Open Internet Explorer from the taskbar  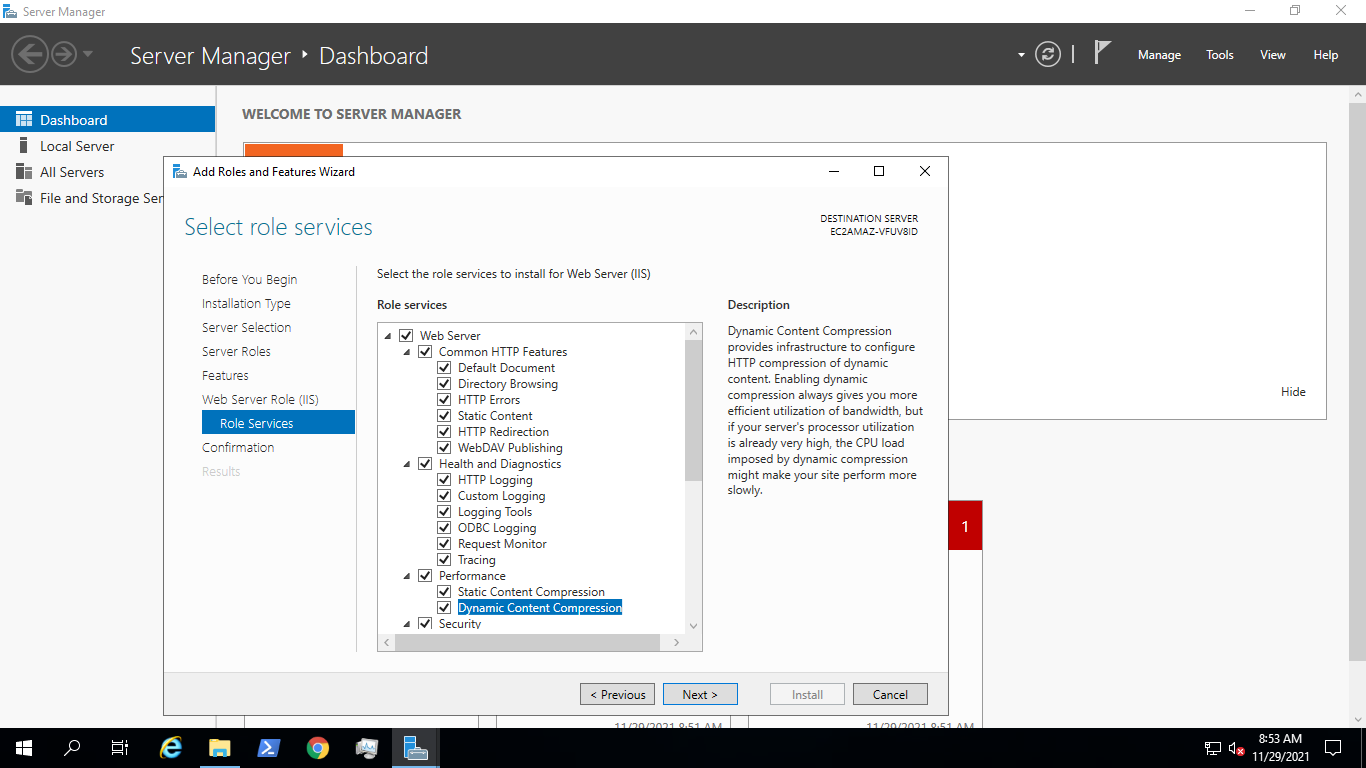pos(170,747)
